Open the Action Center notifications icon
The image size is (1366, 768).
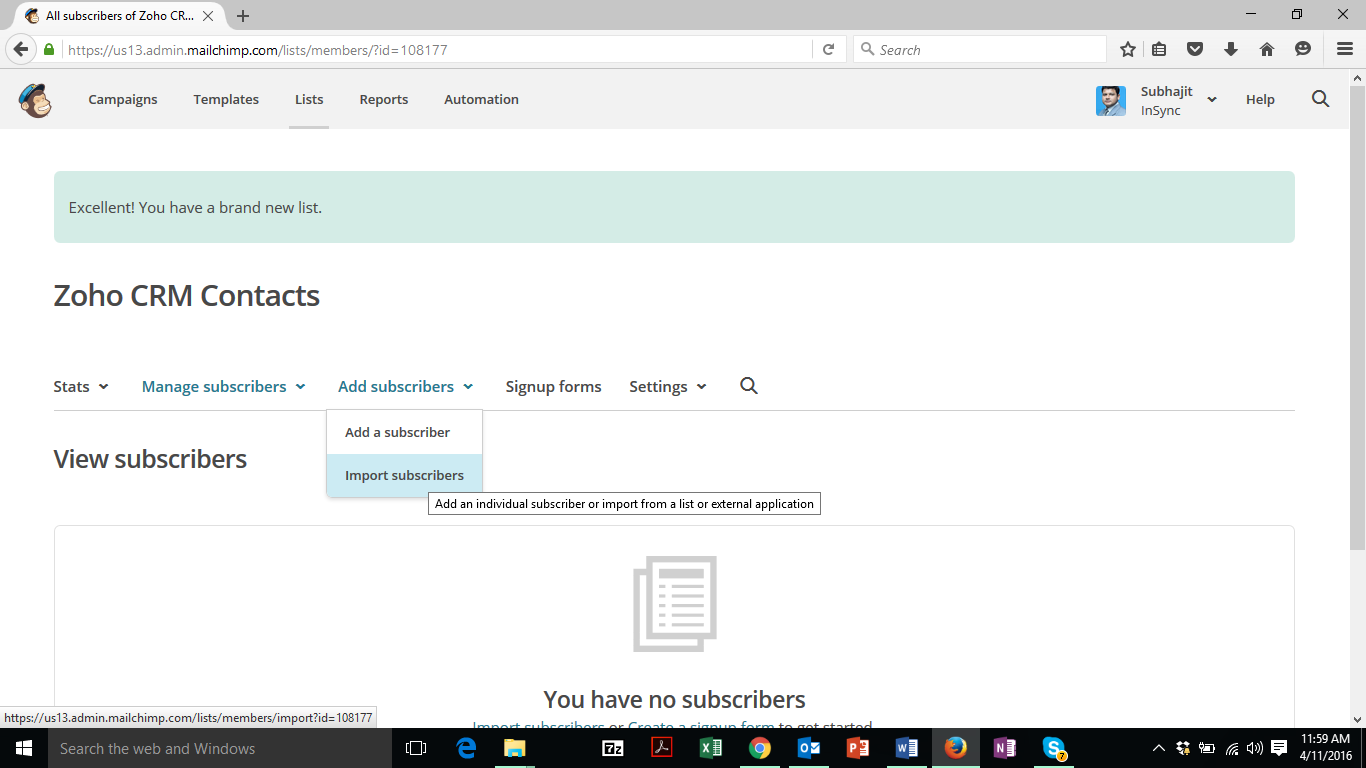click(x=1279, y=748)
